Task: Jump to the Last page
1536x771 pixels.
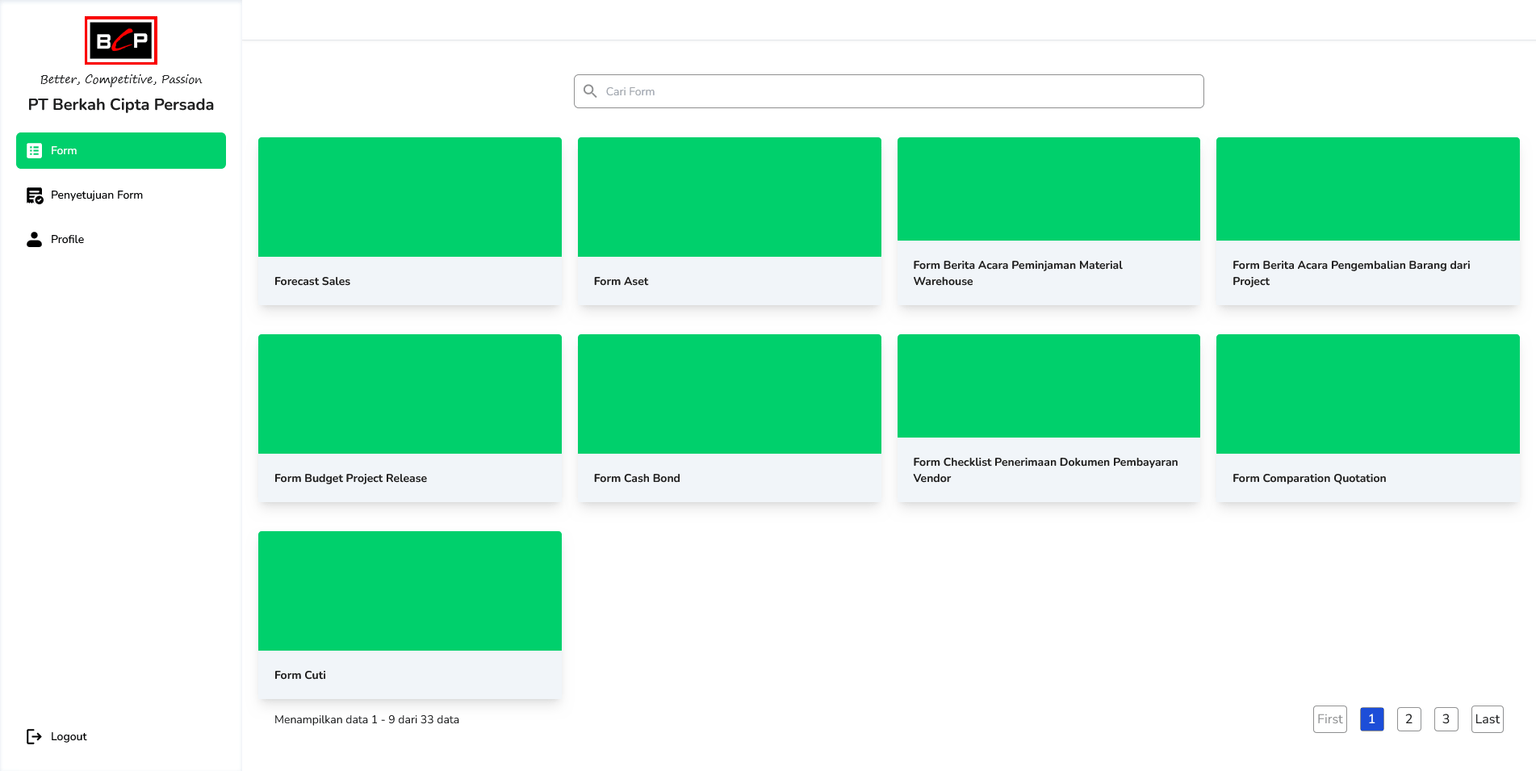Action: point(1487,719)
